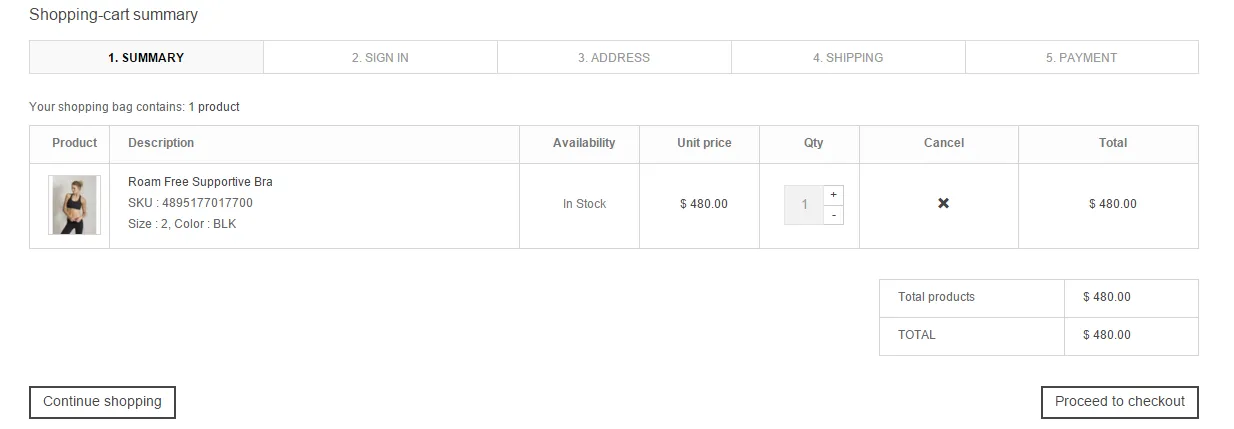Screen dimensions: 1234x429
Task: Open the Roam Free Supportive Bra link
Action: click(200, 182)
